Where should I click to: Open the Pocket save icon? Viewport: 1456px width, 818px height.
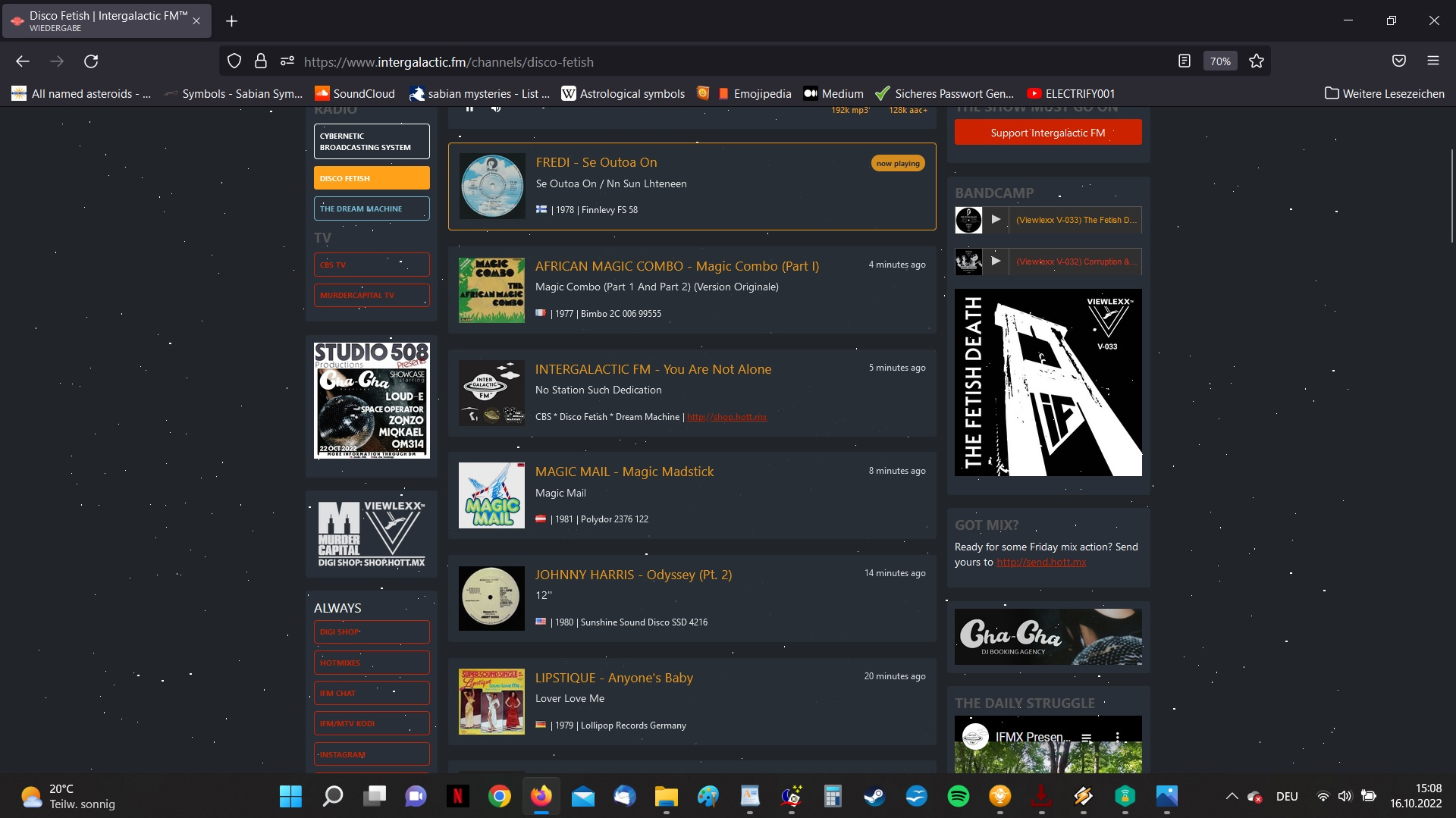click(x=1399, y=61)
